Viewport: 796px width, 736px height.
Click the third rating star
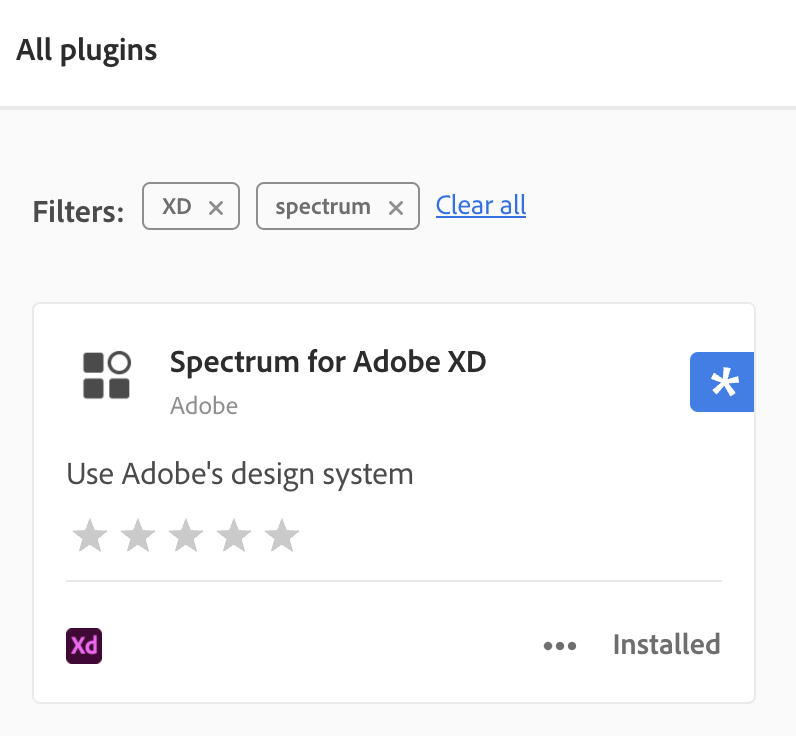coord(186,535)
